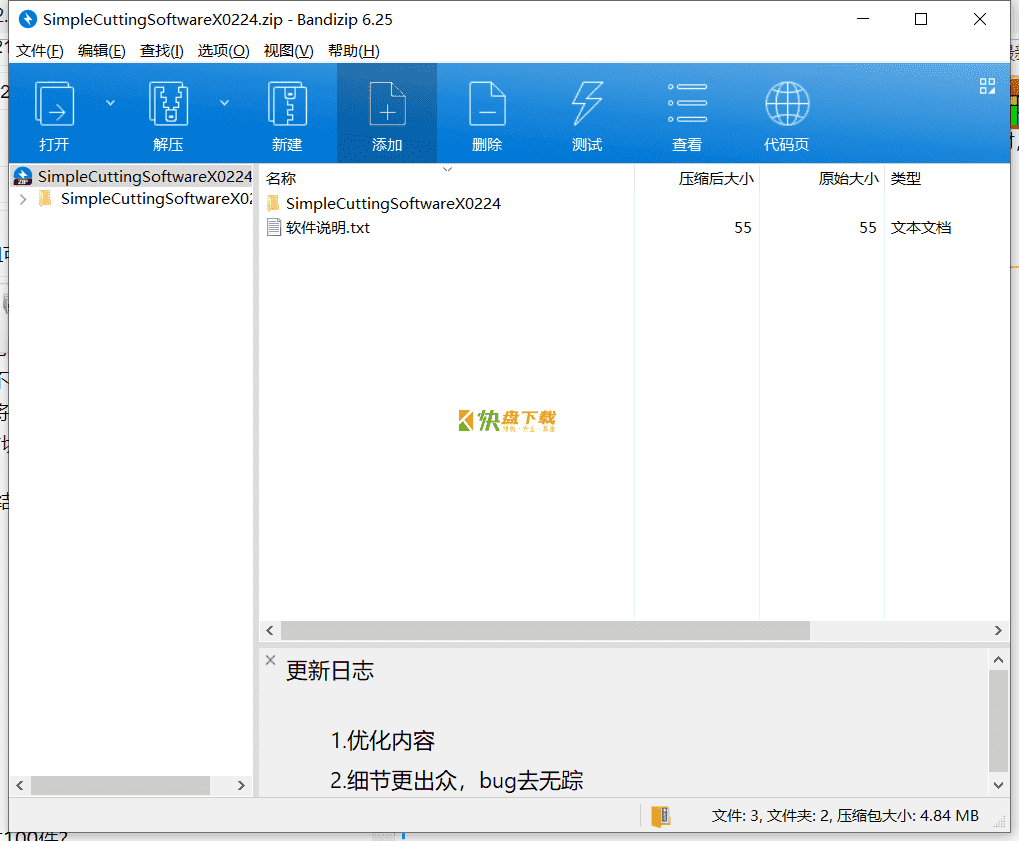This screenshot has width=1019, height=841.
Task: Open the 选项(O) menu
Action: tap(224, 51)
